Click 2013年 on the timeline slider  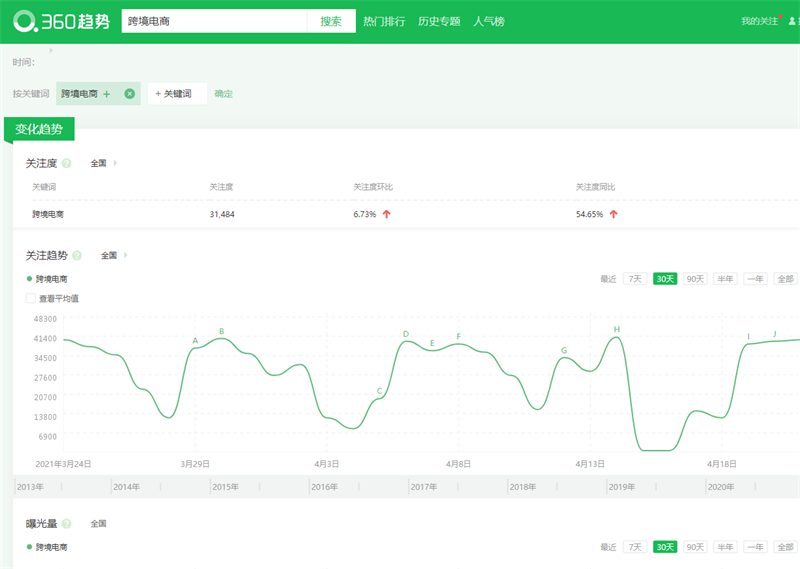(x=30, y=487)
